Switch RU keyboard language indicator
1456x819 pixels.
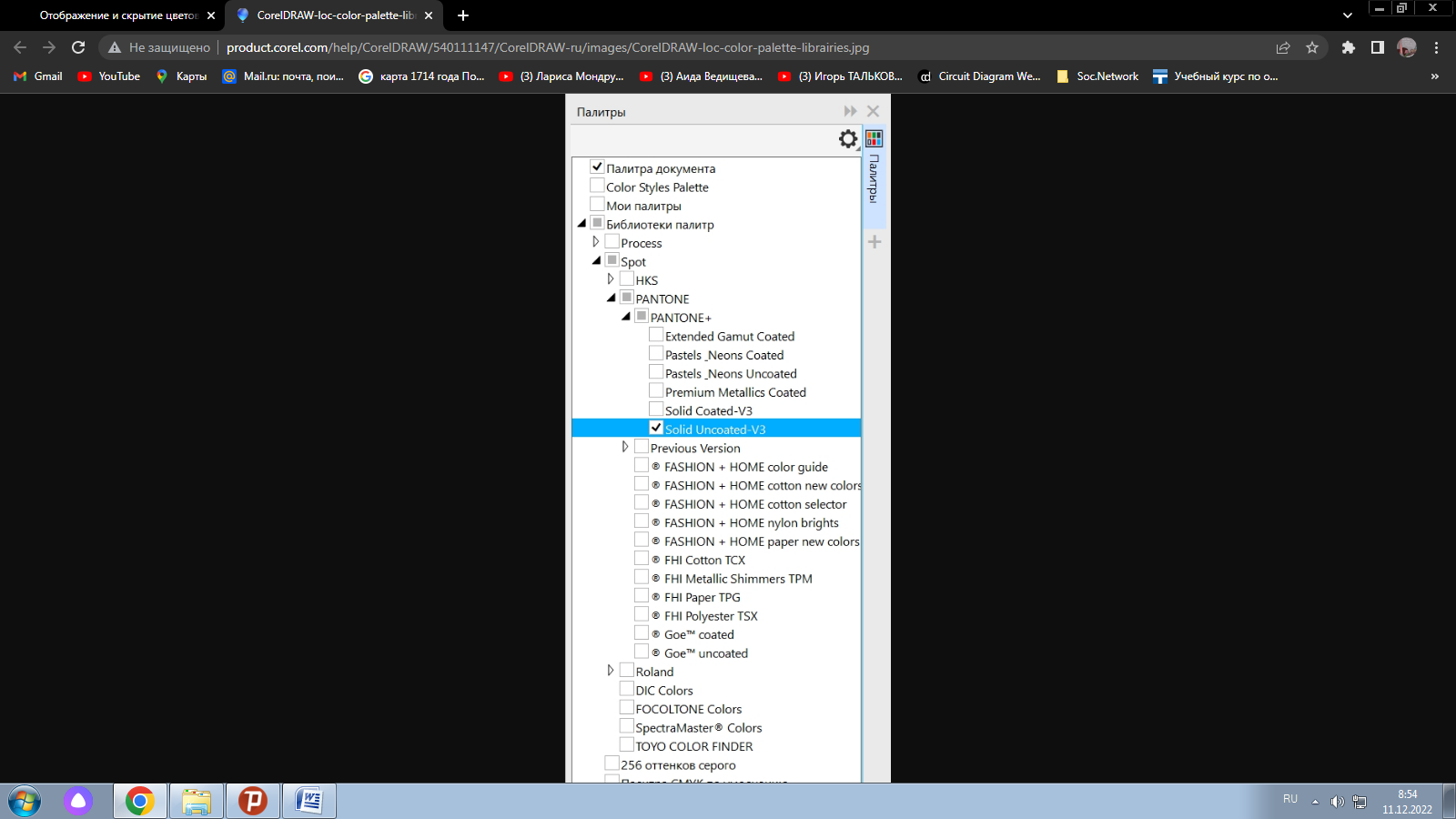[x=1290, y=799]
